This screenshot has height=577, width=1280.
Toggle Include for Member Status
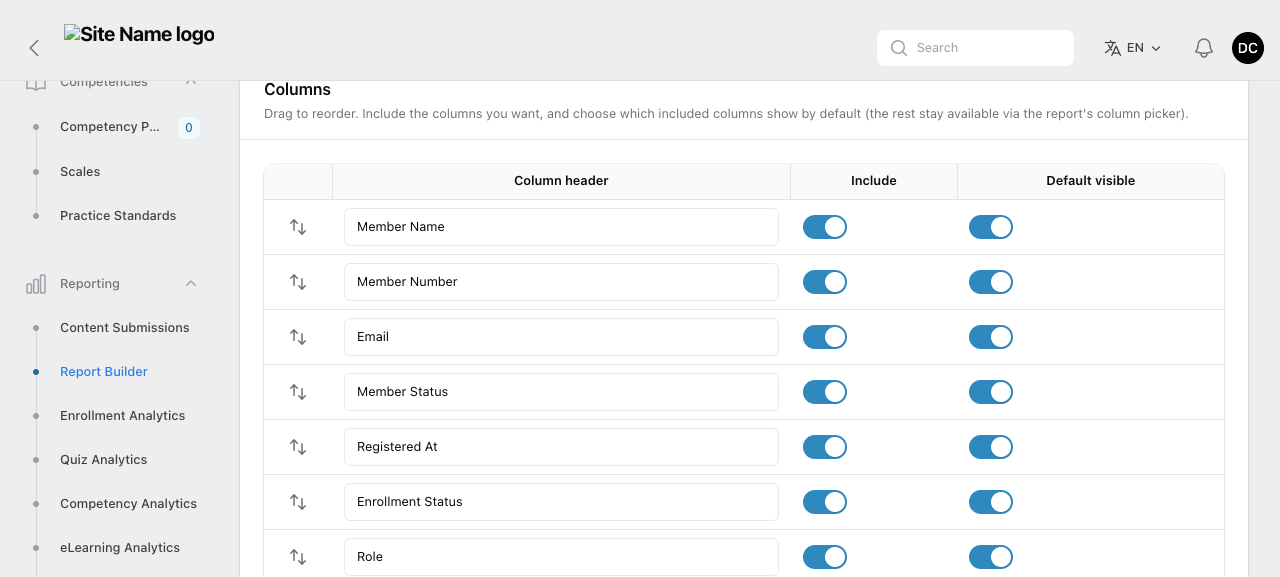(825, 392)
